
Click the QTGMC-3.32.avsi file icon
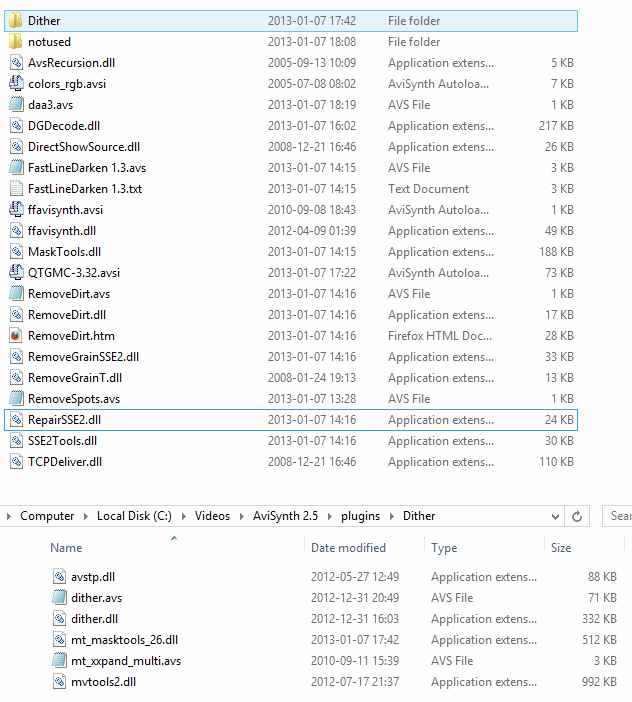click(16, 273)
